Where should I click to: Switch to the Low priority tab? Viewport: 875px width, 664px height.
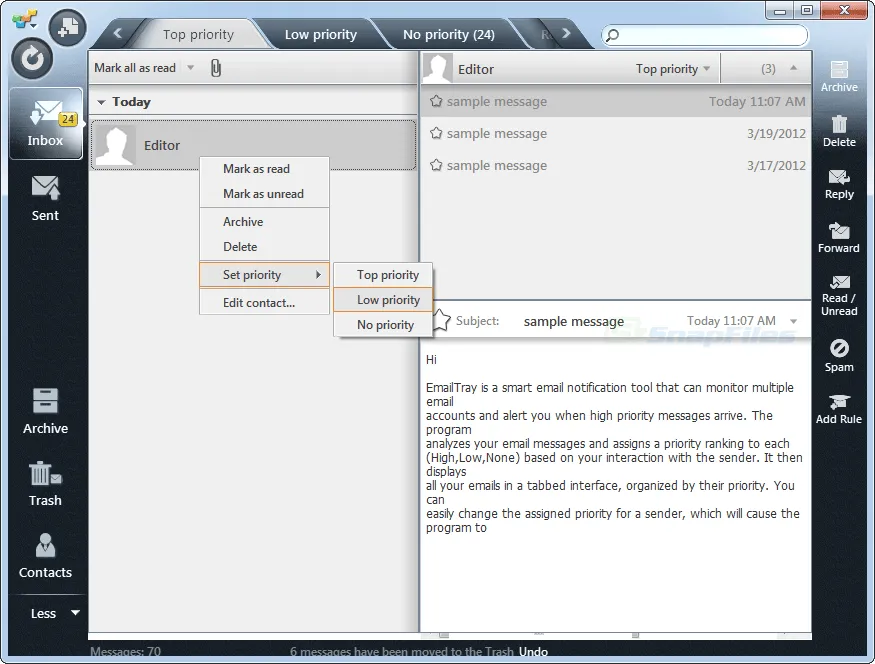320,35
